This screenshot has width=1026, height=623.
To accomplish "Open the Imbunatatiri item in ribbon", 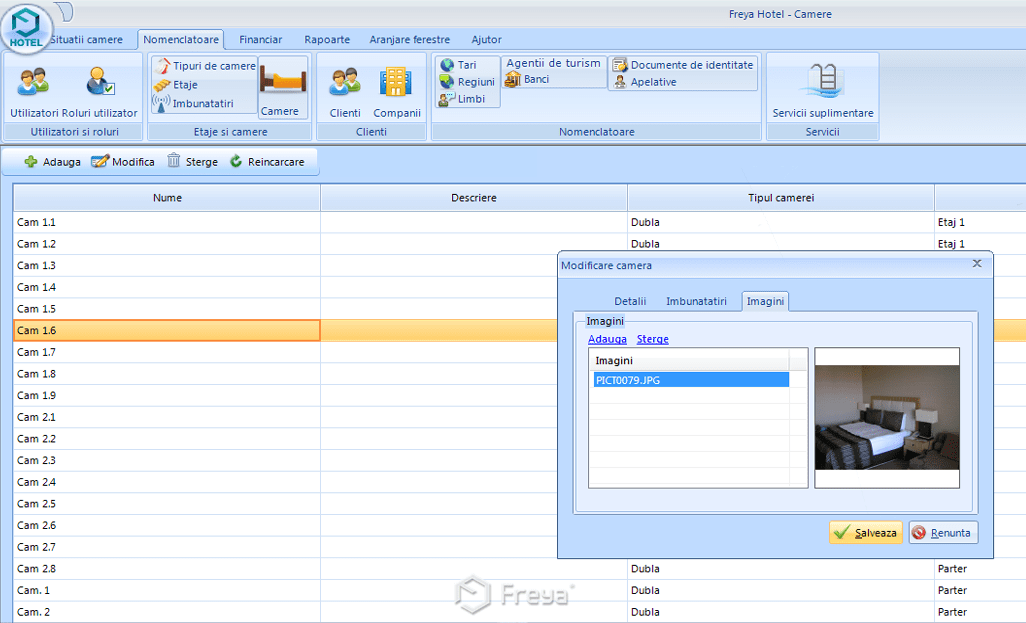I will pos(194,103).
